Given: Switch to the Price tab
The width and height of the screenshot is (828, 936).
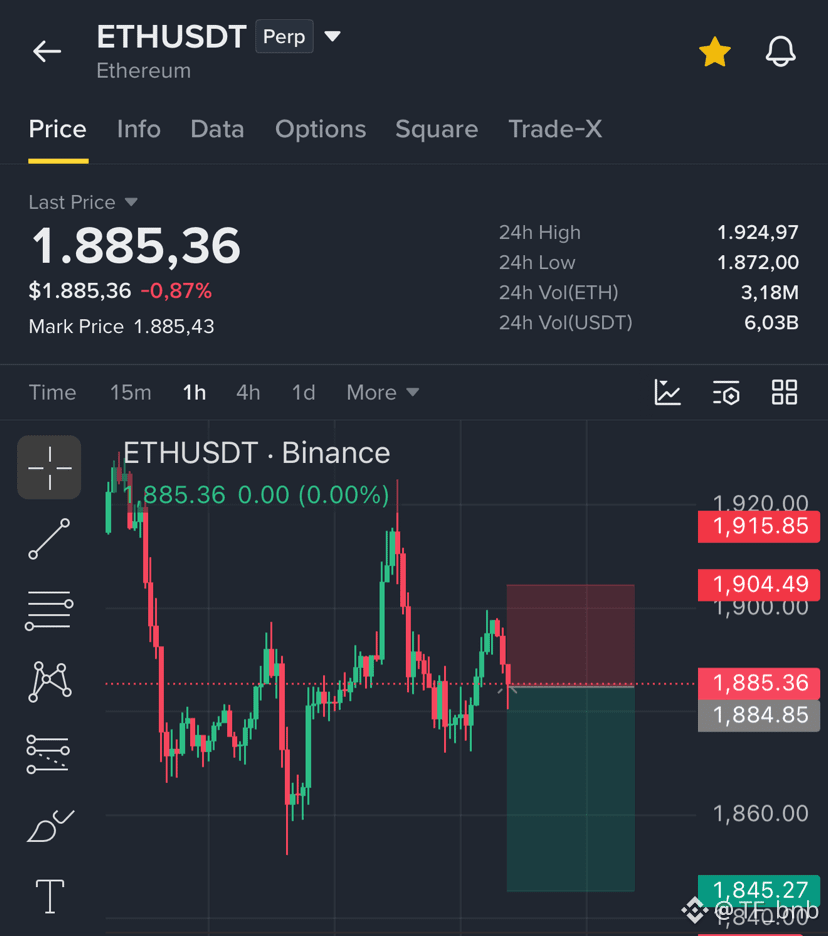Looking at the screenshot, I should pos(58,130).
